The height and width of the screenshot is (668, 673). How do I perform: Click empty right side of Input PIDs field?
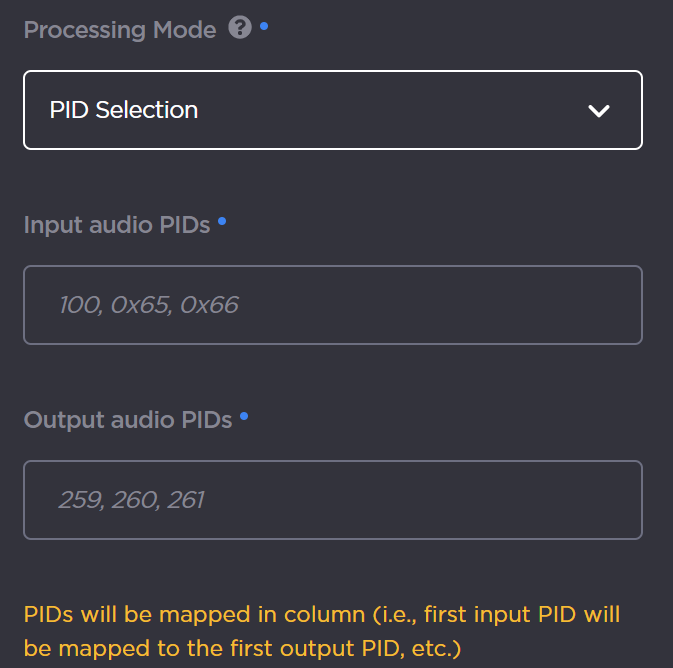520,305
